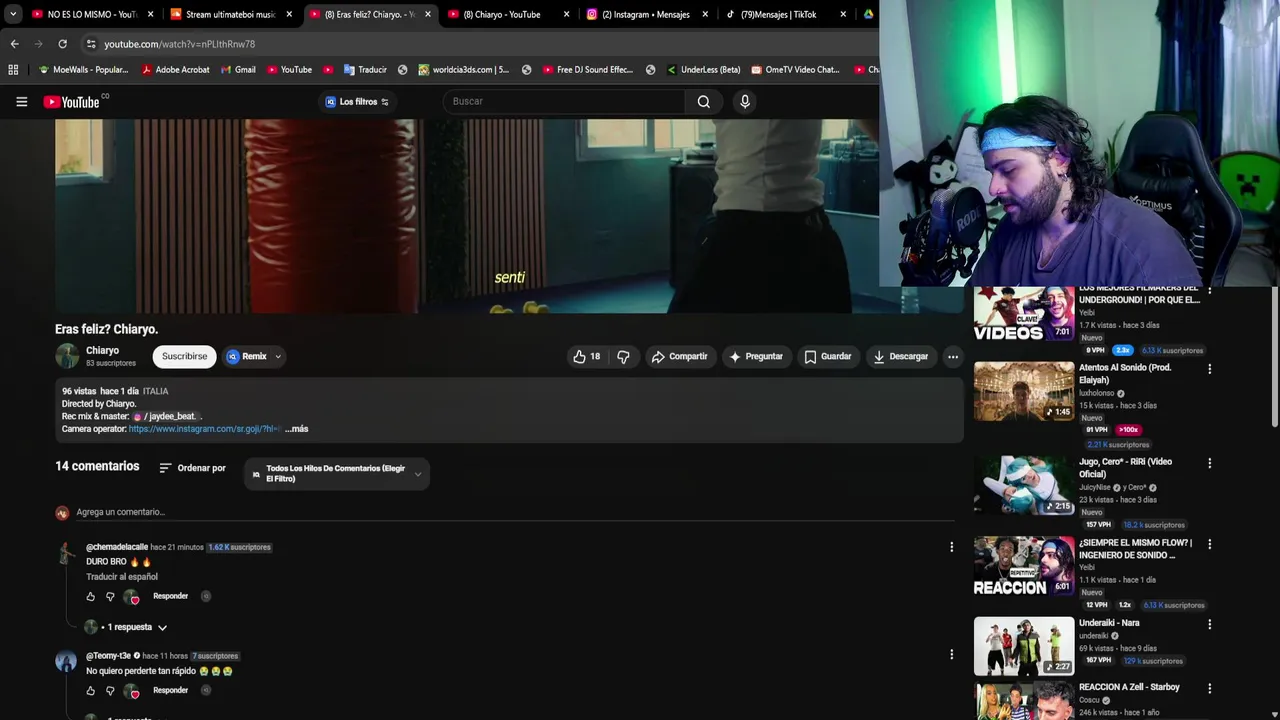Open 'Todos Los Hilos De Comentarios' filter dropdown
The width and height of the screenshot is (1280, 720).
[337, 474]
